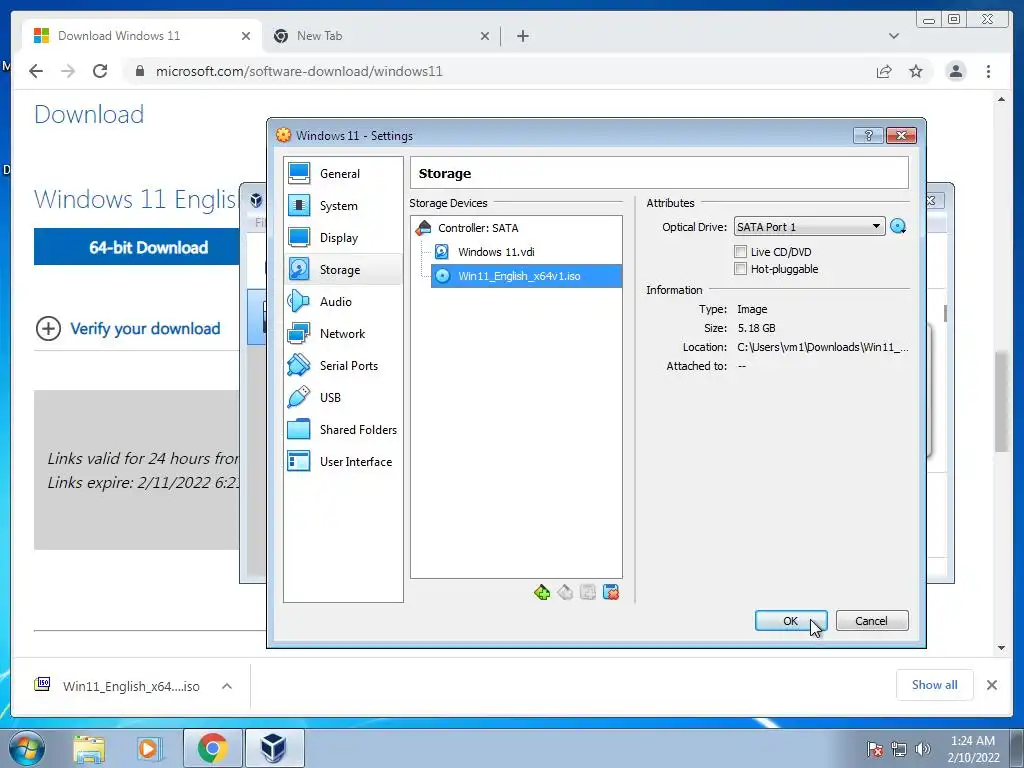Viewport: 1024px width, 768px height.
Task: Reload the page in Chrome
Action: tap(100, 71)
